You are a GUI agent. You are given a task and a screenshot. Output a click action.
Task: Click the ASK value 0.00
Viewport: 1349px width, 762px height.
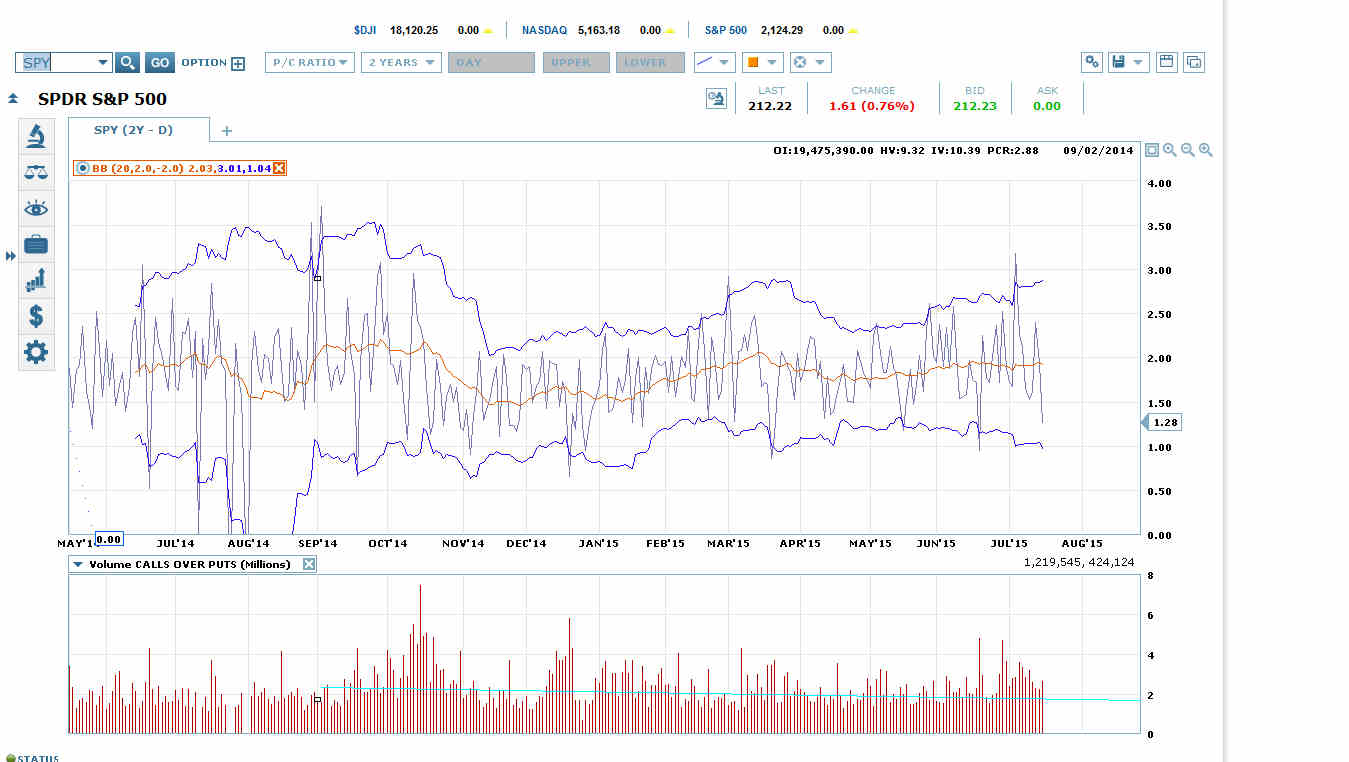pos(1047,106)
